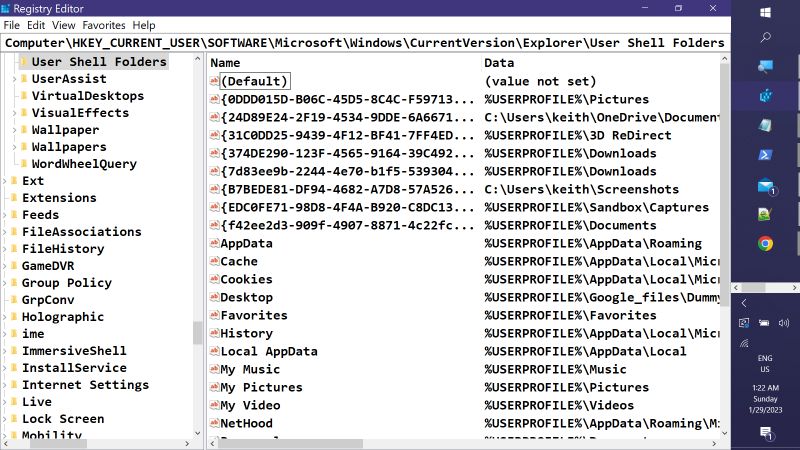
Task: Click the registry address bar path
Action: pyautogui.click(x=365, y=43)
